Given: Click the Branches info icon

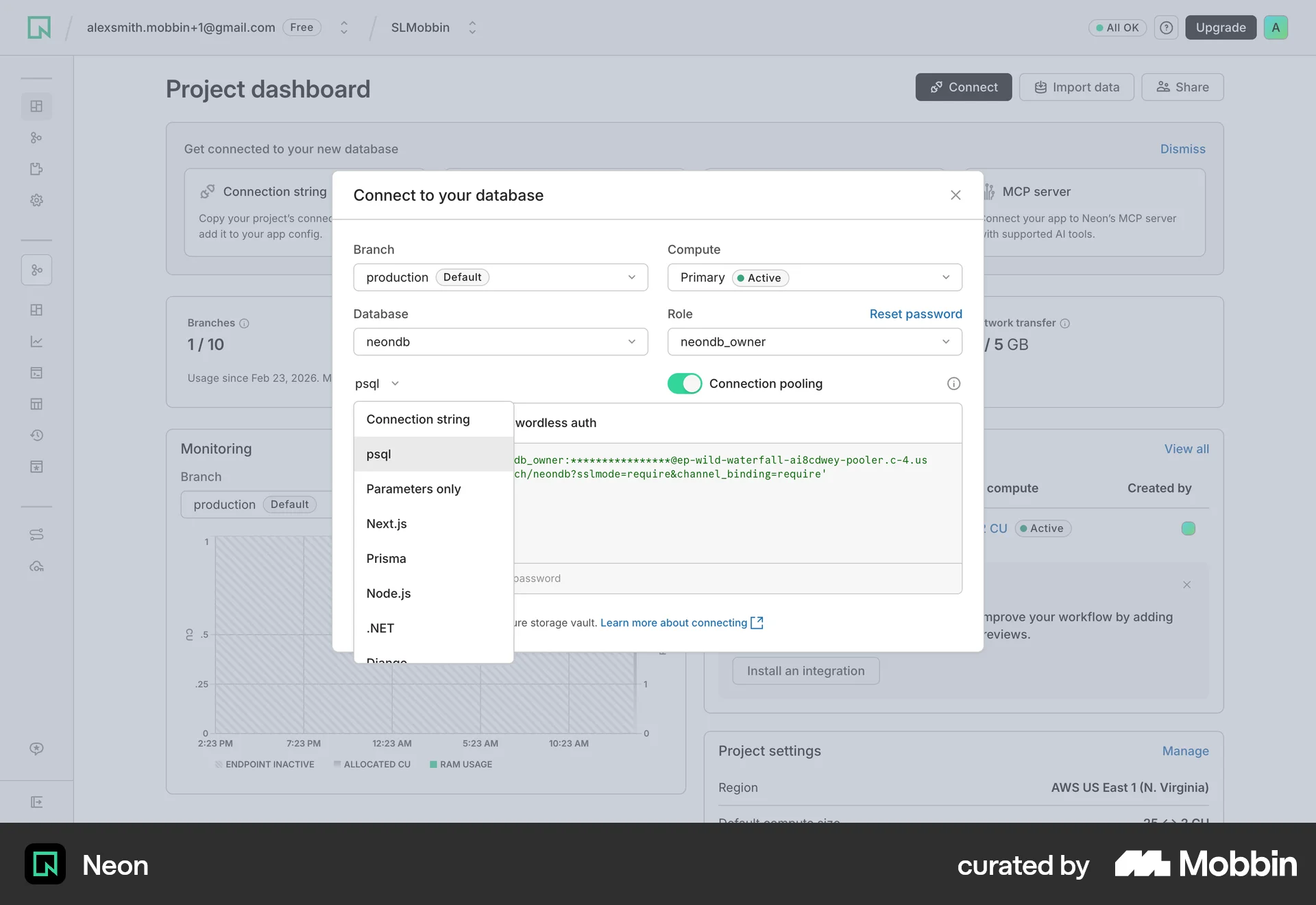Looking at the screenshot, I should pos(244,323).
